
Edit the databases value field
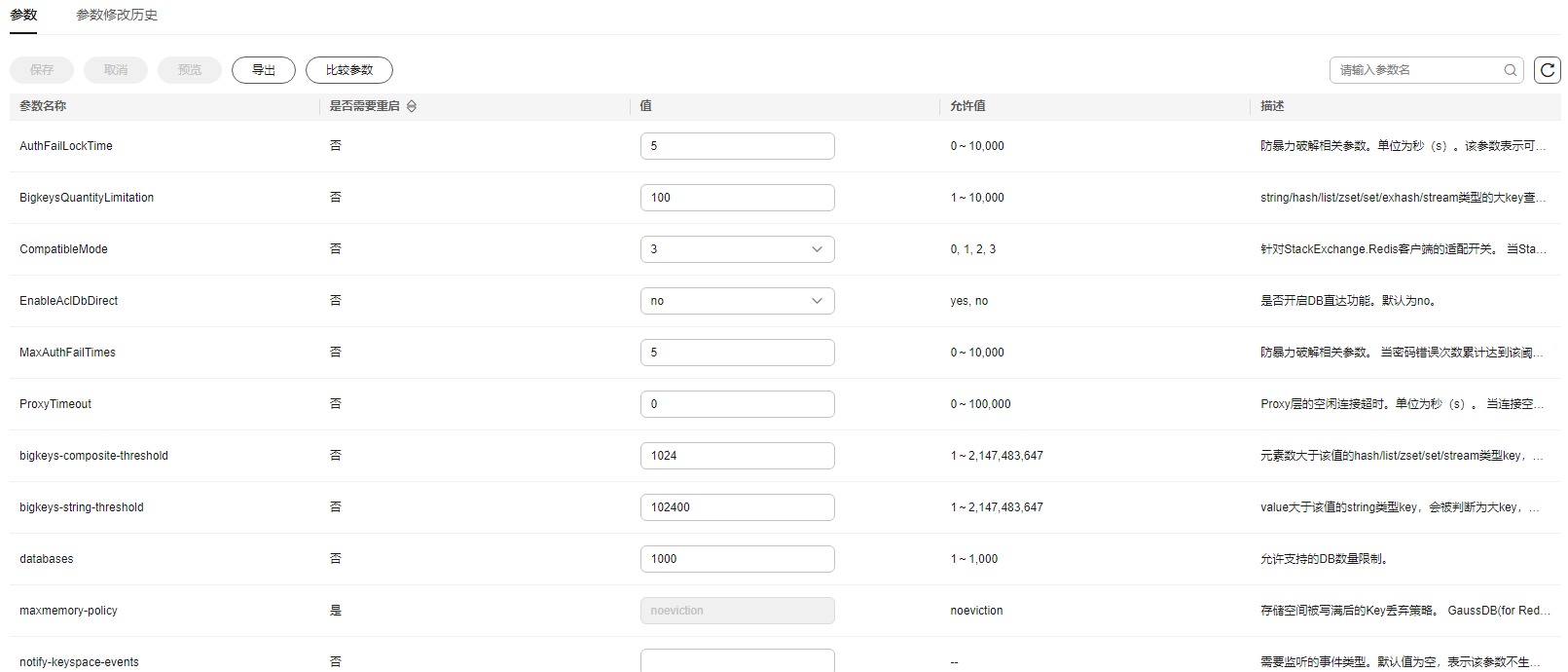pos(737,559)
